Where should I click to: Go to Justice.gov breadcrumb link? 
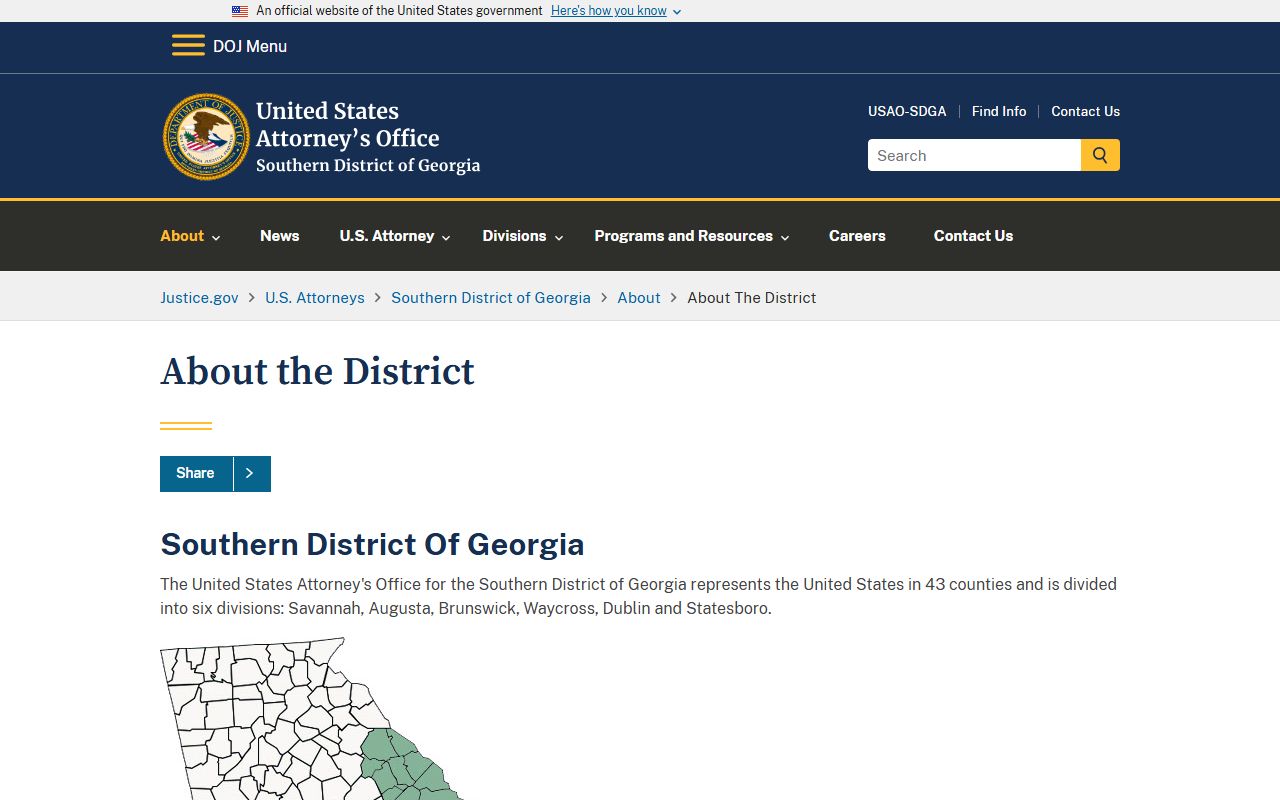pos(199,298)
